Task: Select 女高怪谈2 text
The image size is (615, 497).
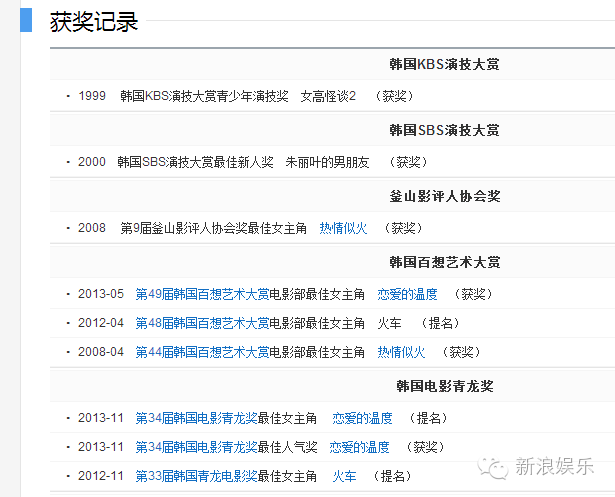Action: pos(328,96)
